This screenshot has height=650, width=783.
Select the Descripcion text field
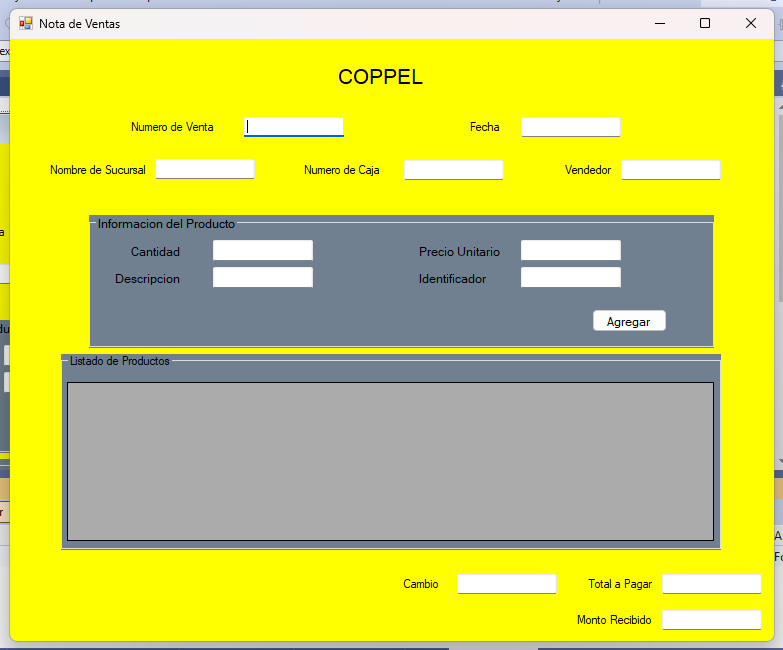[263, 278]
